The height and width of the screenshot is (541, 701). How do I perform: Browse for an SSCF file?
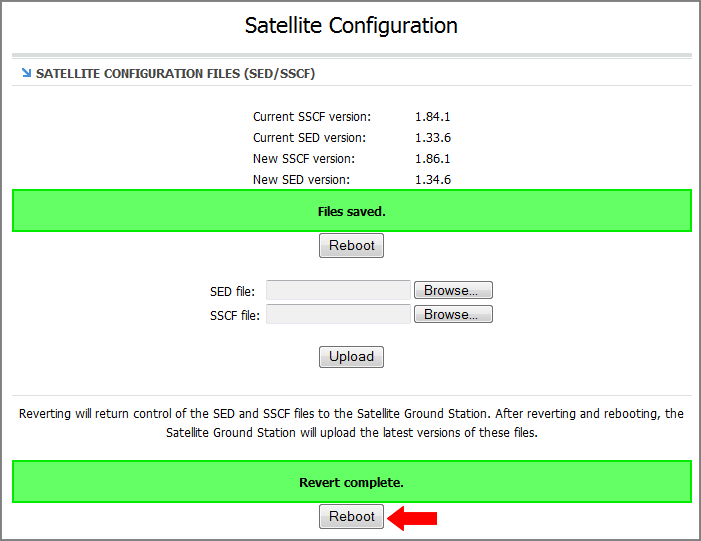[x=453, y=314]
